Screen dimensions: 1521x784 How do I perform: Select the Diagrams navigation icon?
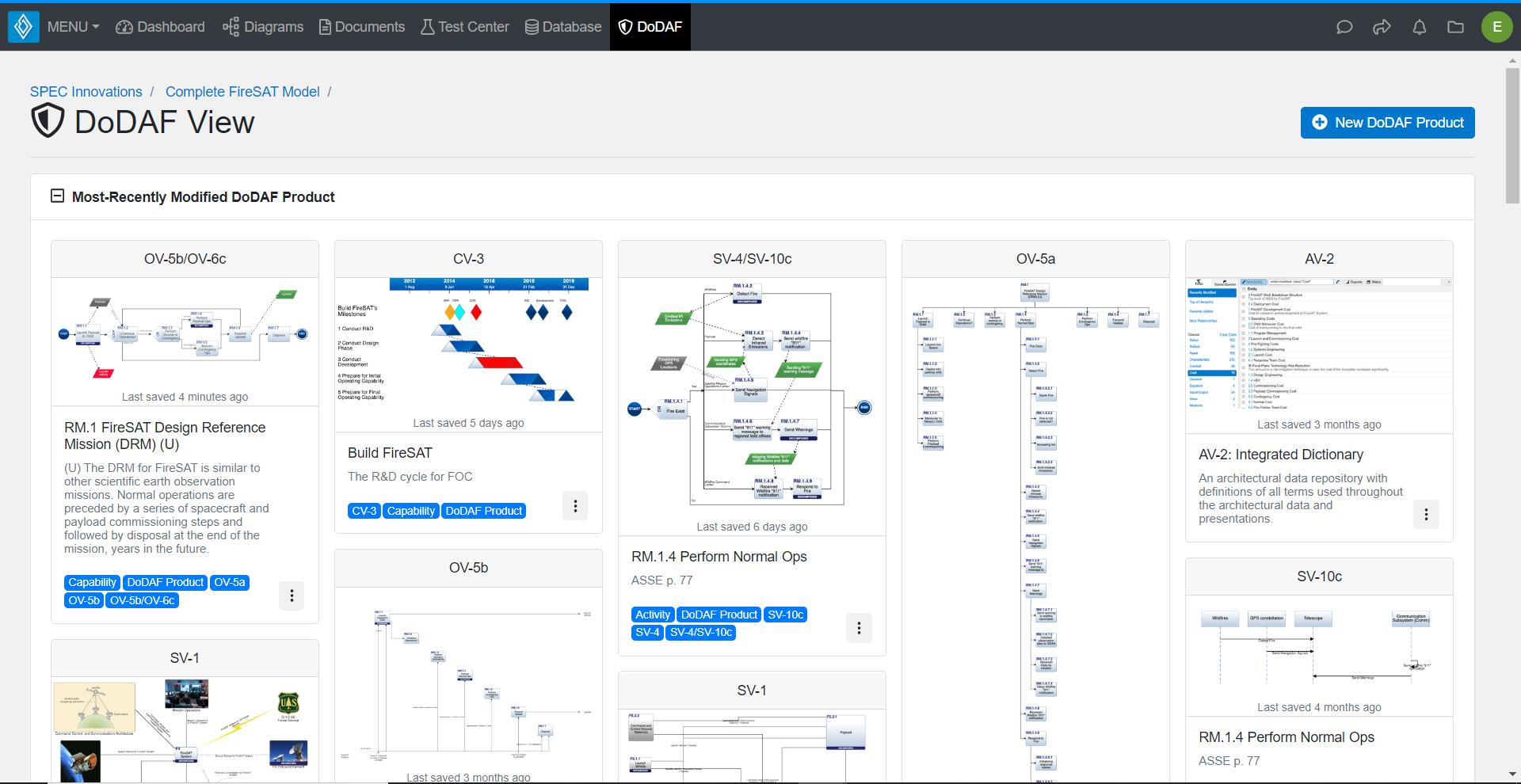click(x=230, y=26)
